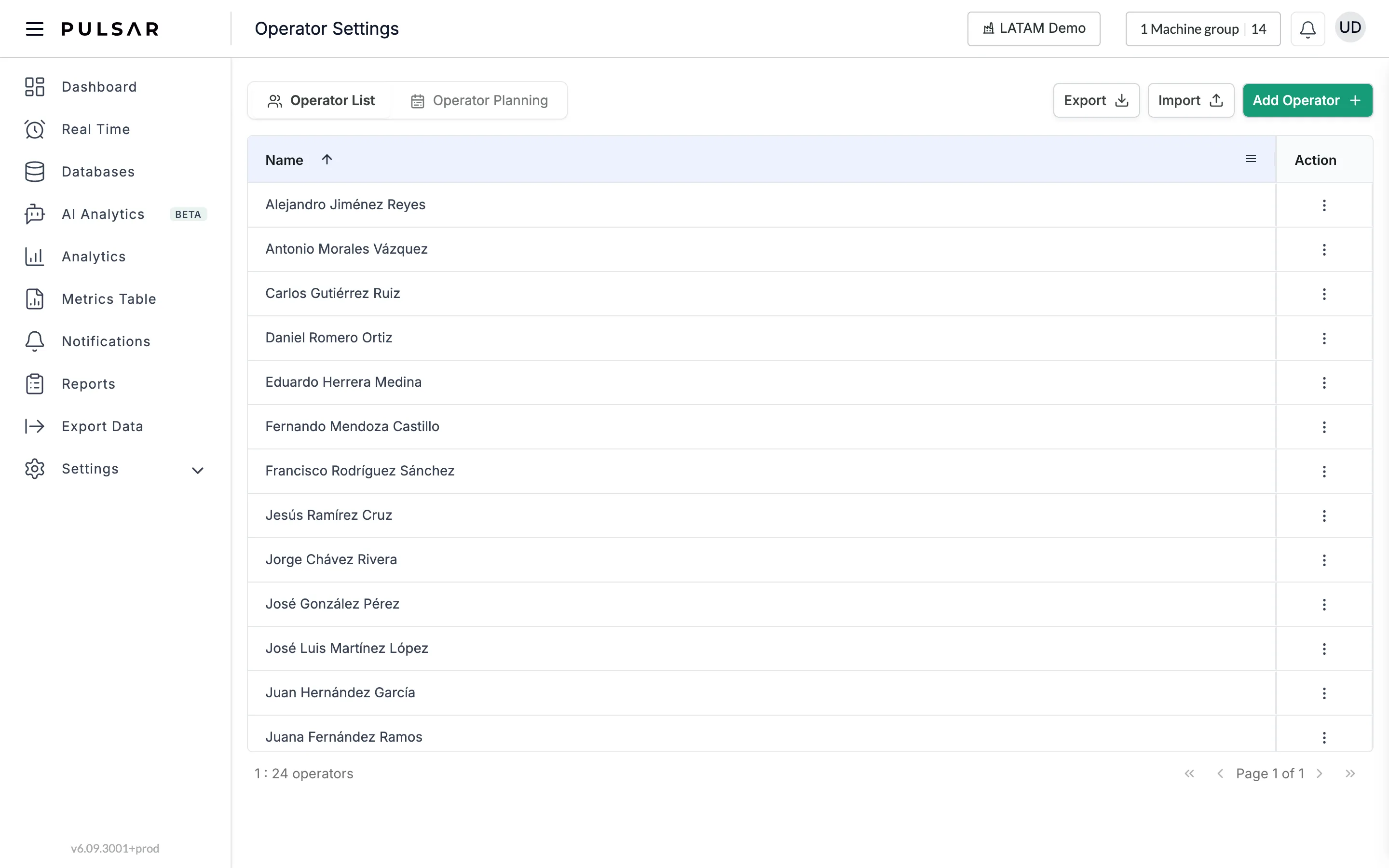Image resolution: width=1389 pixels, height=868 pixels.
Task: Open the 1 Machine group selector
Action: click(1203, 29)
